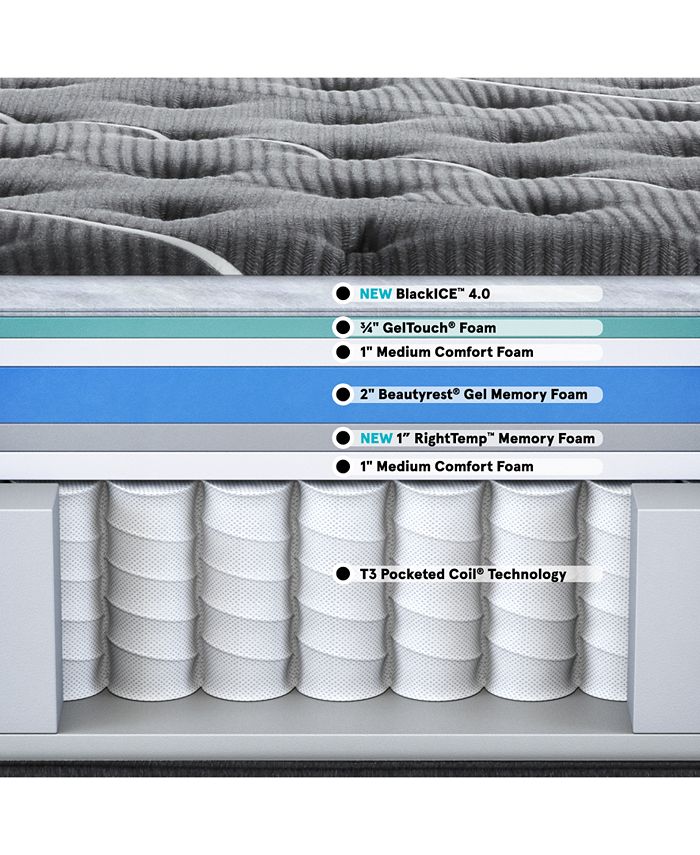The width and height of the screenshot is (700, 855).
Task: Select the upper 1" Medium Comfort Foam label
Action: [446, 352]
